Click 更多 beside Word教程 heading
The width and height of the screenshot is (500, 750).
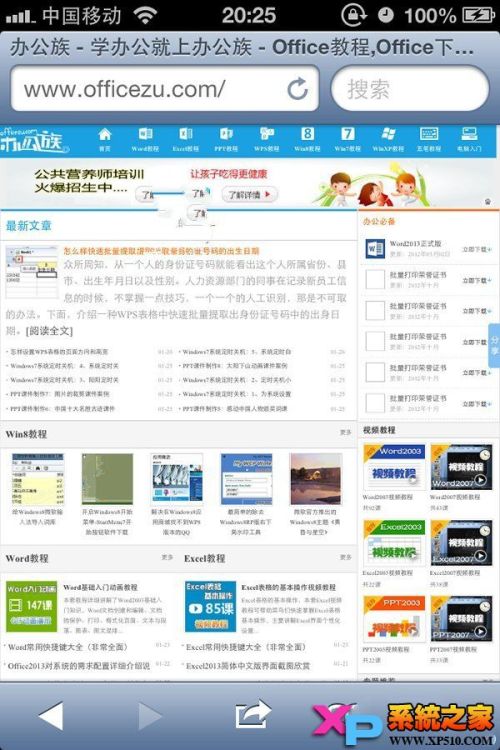tap(167, 557)
